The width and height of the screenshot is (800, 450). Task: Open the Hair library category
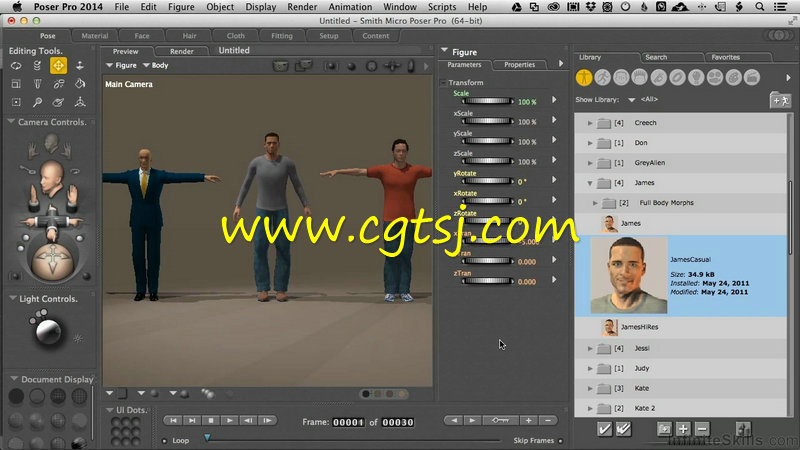point(639,78)
